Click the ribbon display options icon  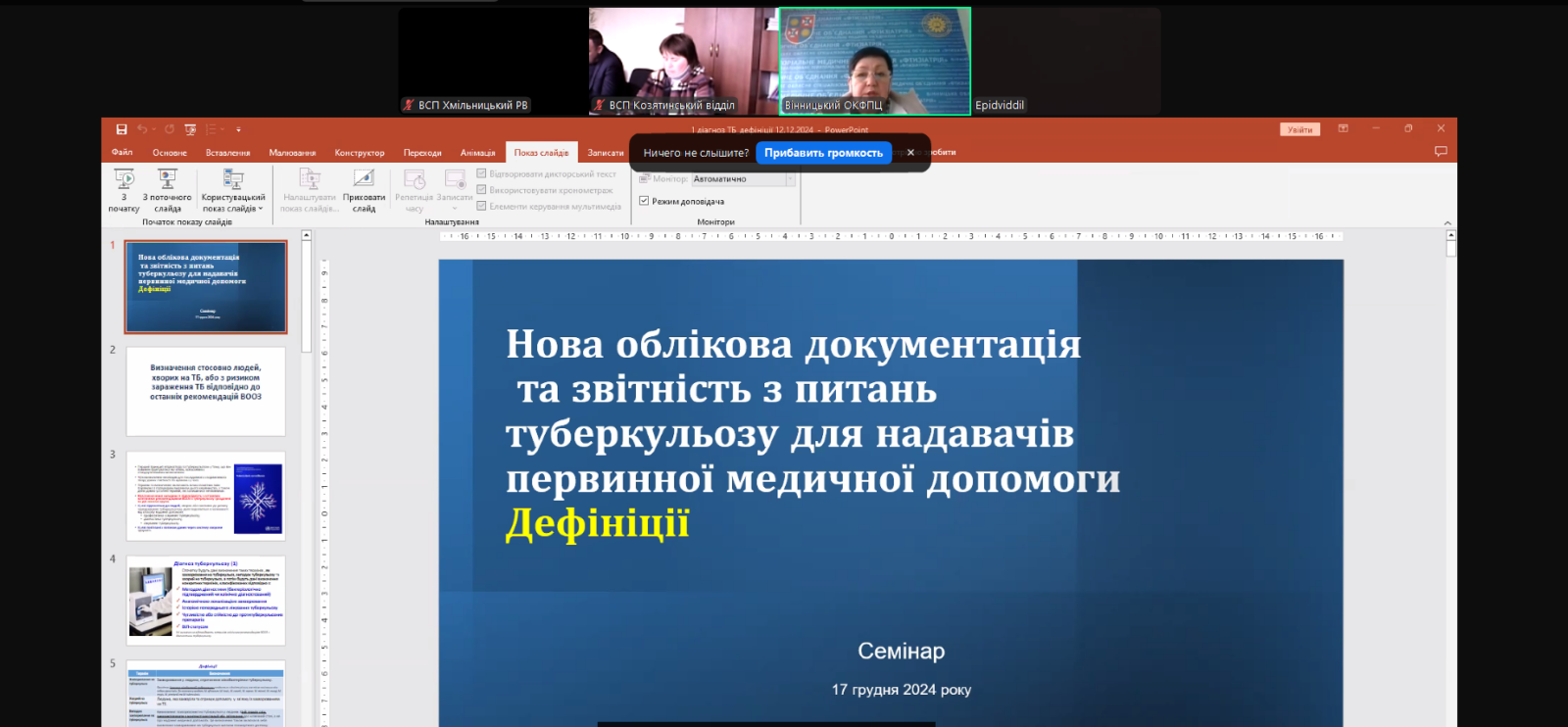click(x=1344, y=129)
